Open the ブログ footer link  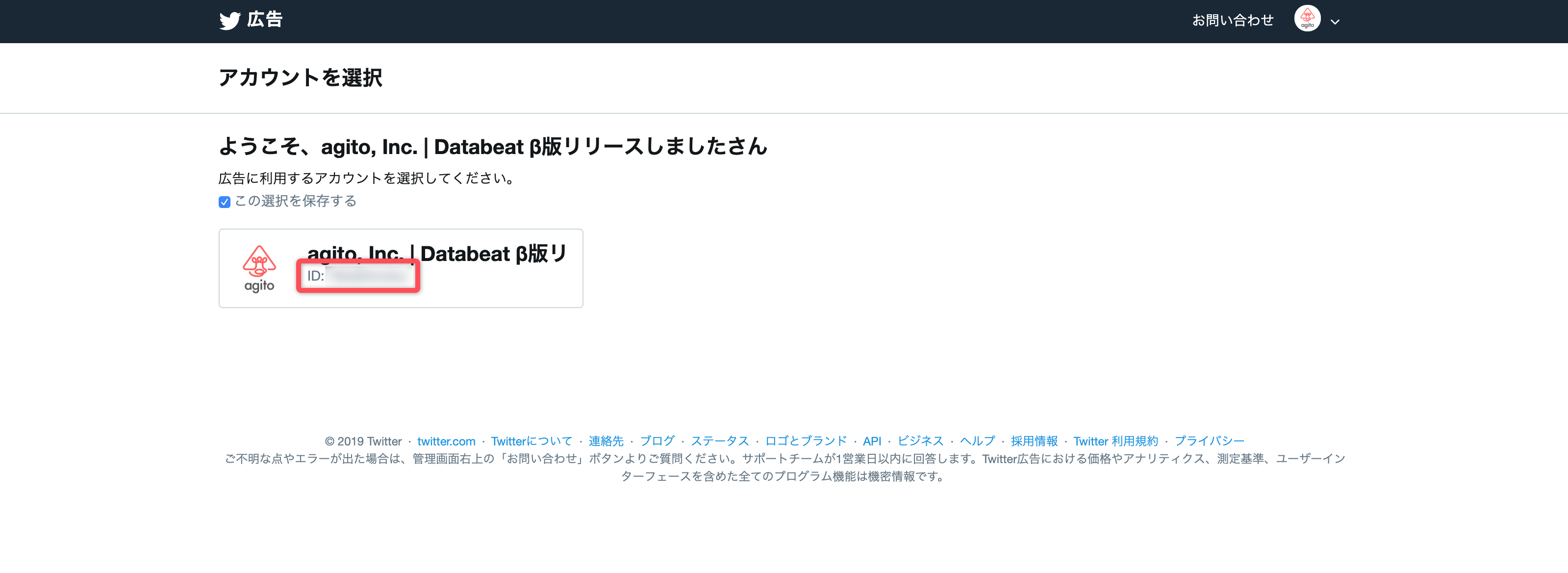[x=657, y=441]
